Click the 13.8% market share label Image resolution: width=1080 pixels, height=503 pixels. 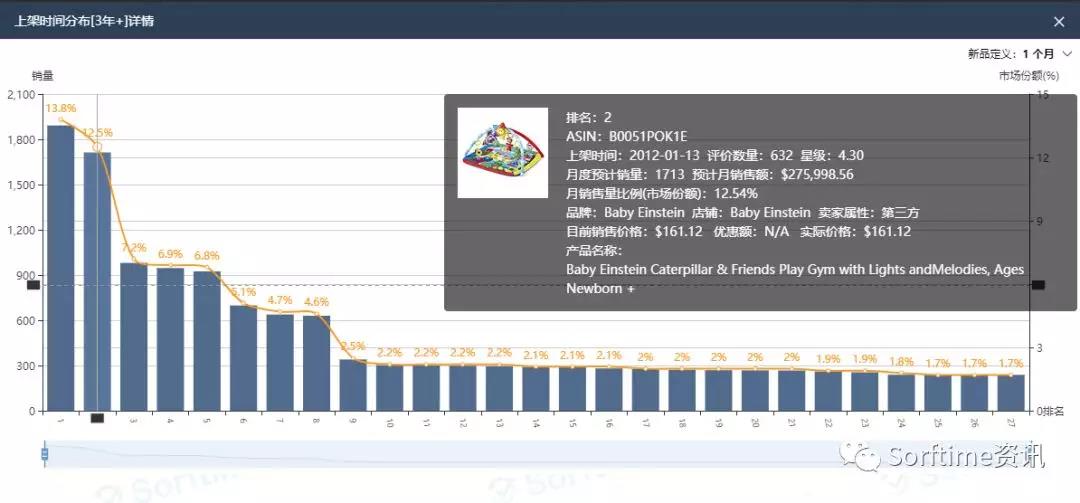coord(61,108)
